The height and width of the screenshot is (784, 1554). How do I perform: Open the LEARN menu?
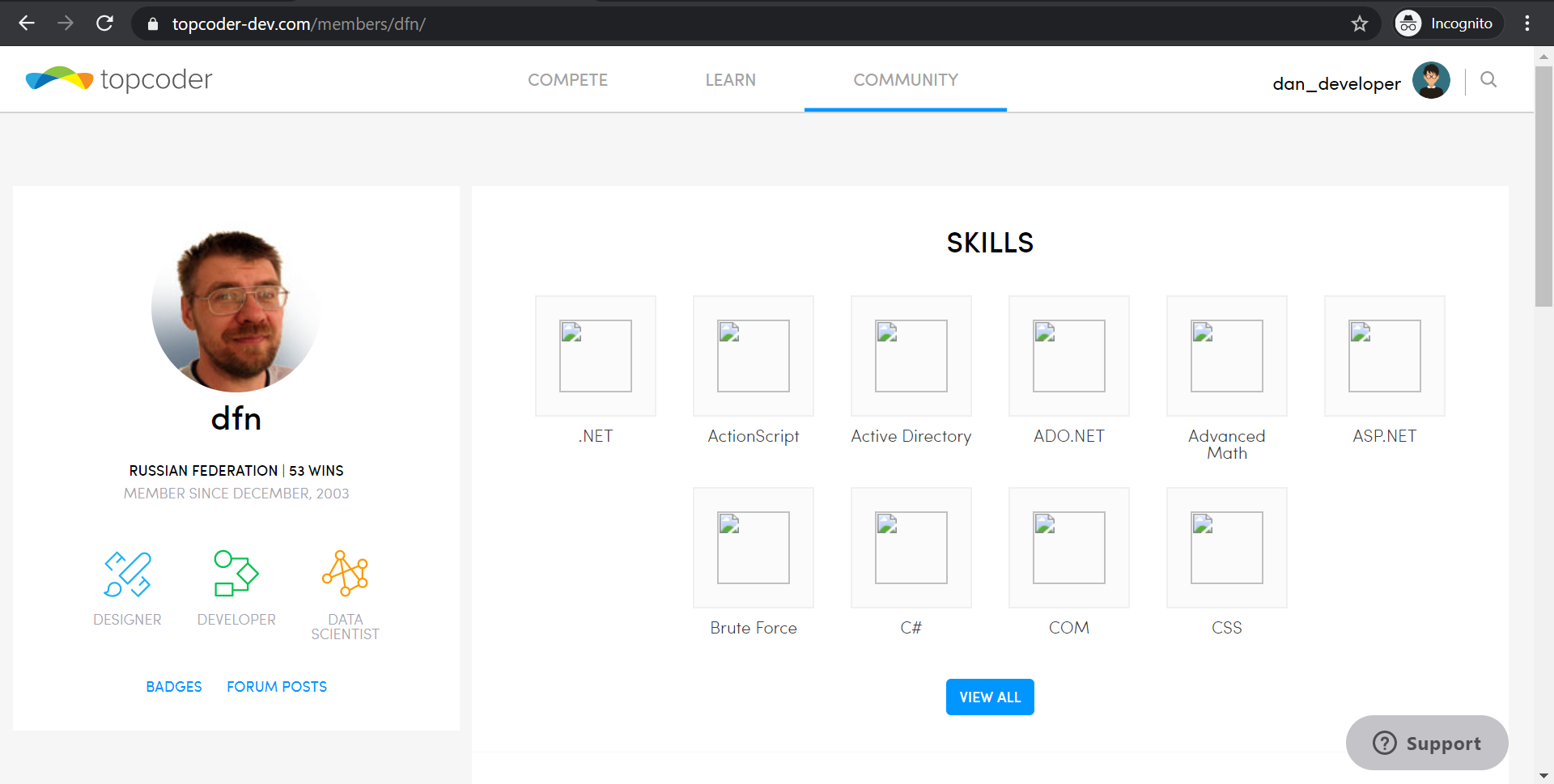[730, 80]
